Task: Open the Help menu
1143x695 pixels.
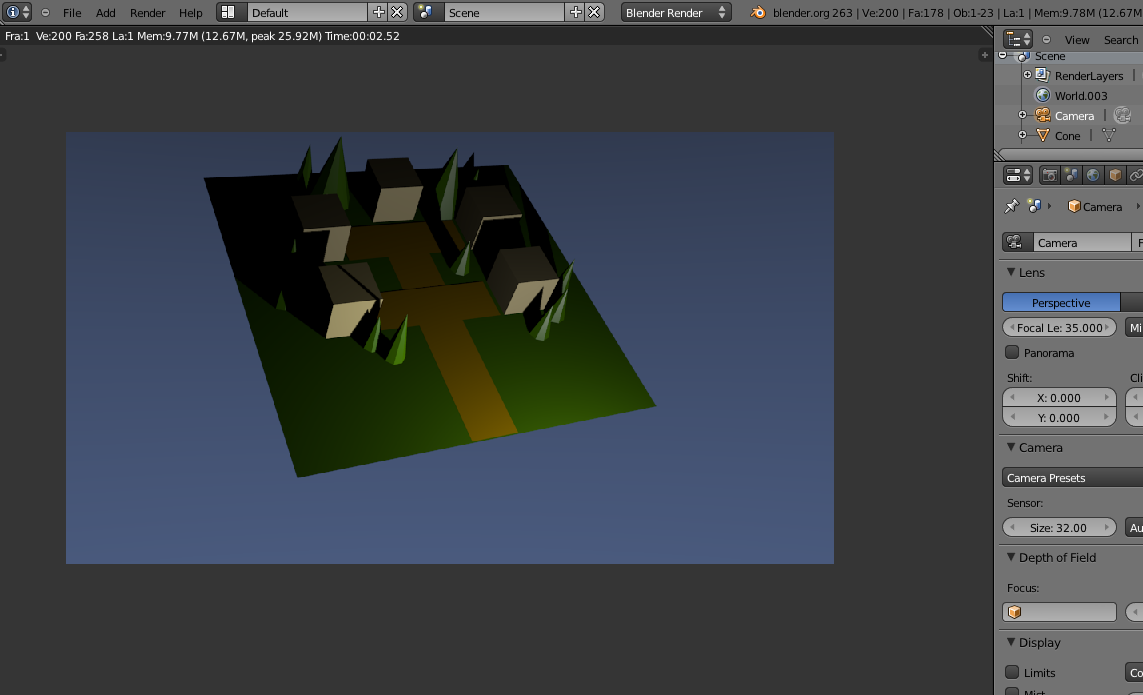Action: pos(190,12)
